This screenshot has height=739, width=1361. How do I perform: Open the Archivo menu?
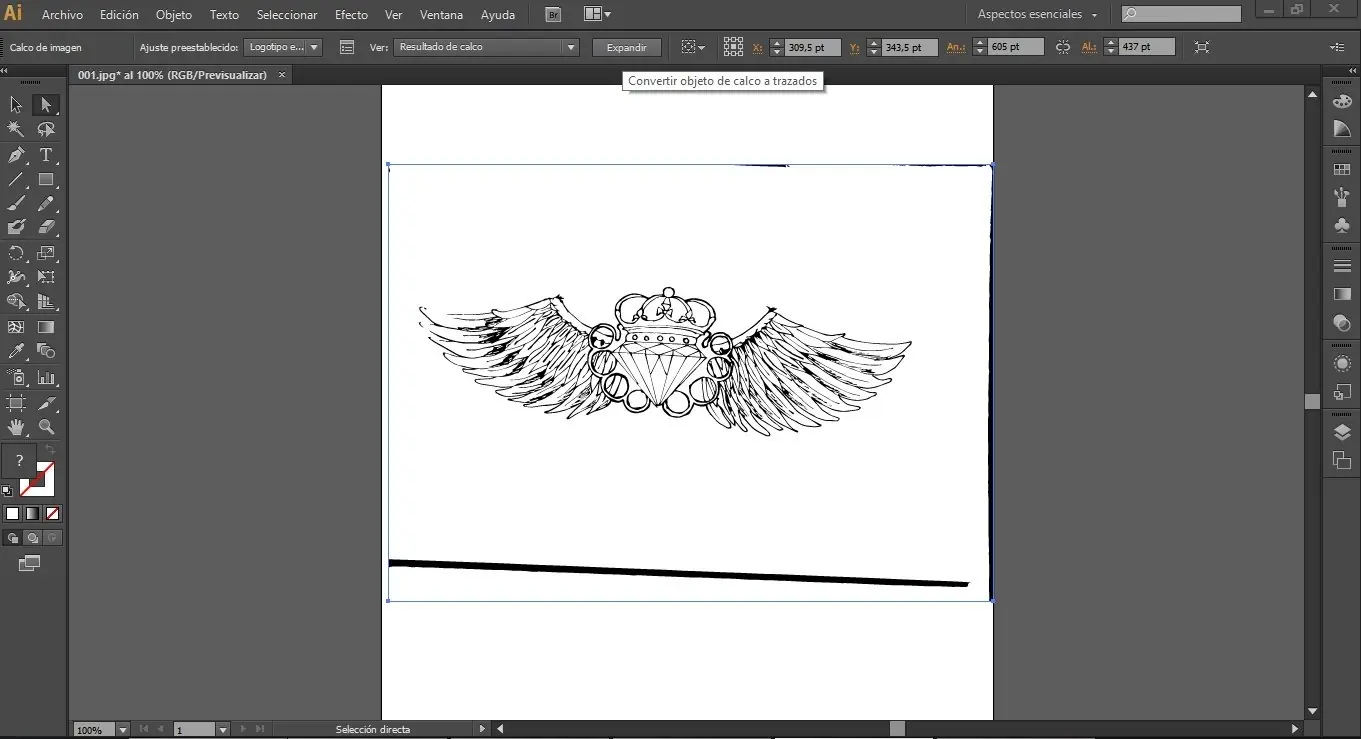point(62,15)
